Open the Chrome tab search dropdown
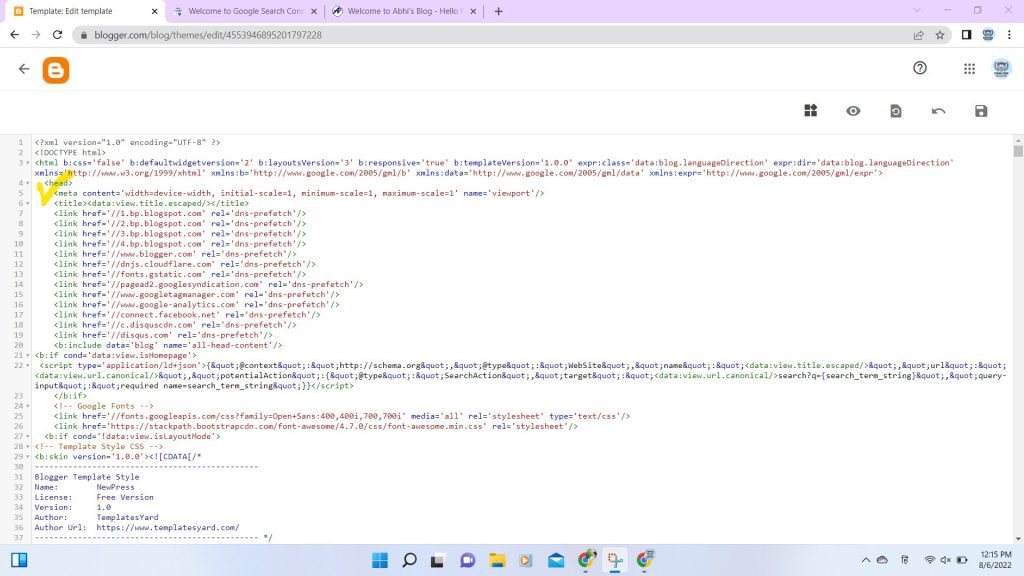 pos(917,10)
